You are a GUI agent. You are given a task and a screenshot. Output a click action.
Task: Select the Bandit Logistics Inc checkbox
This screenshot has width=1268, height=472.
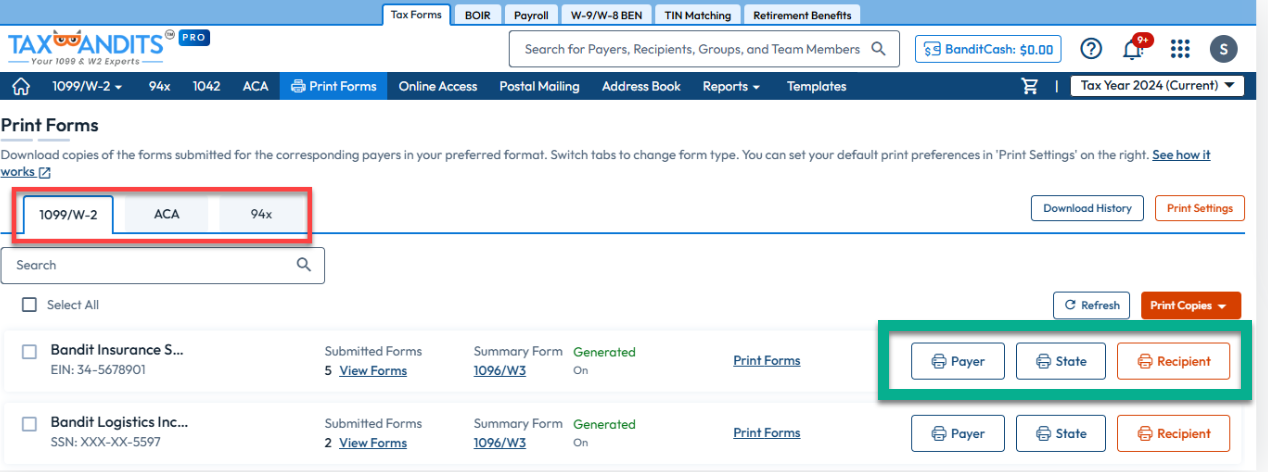[x=29, y=423]
